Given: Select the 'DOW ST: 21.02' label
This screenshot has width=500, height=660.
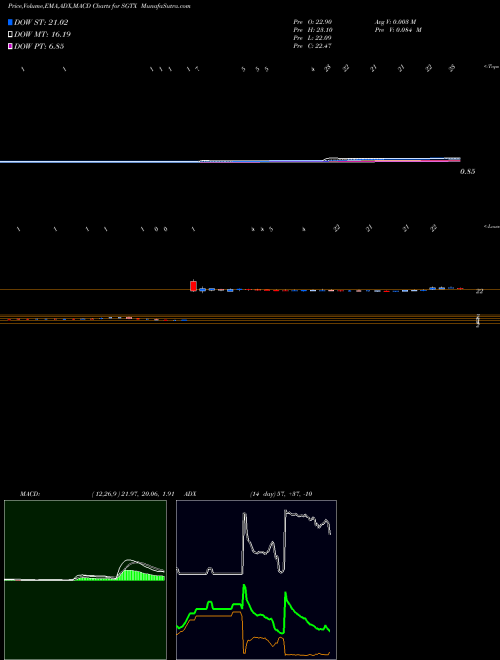Looking at the screenshot, I should point(41,22).
